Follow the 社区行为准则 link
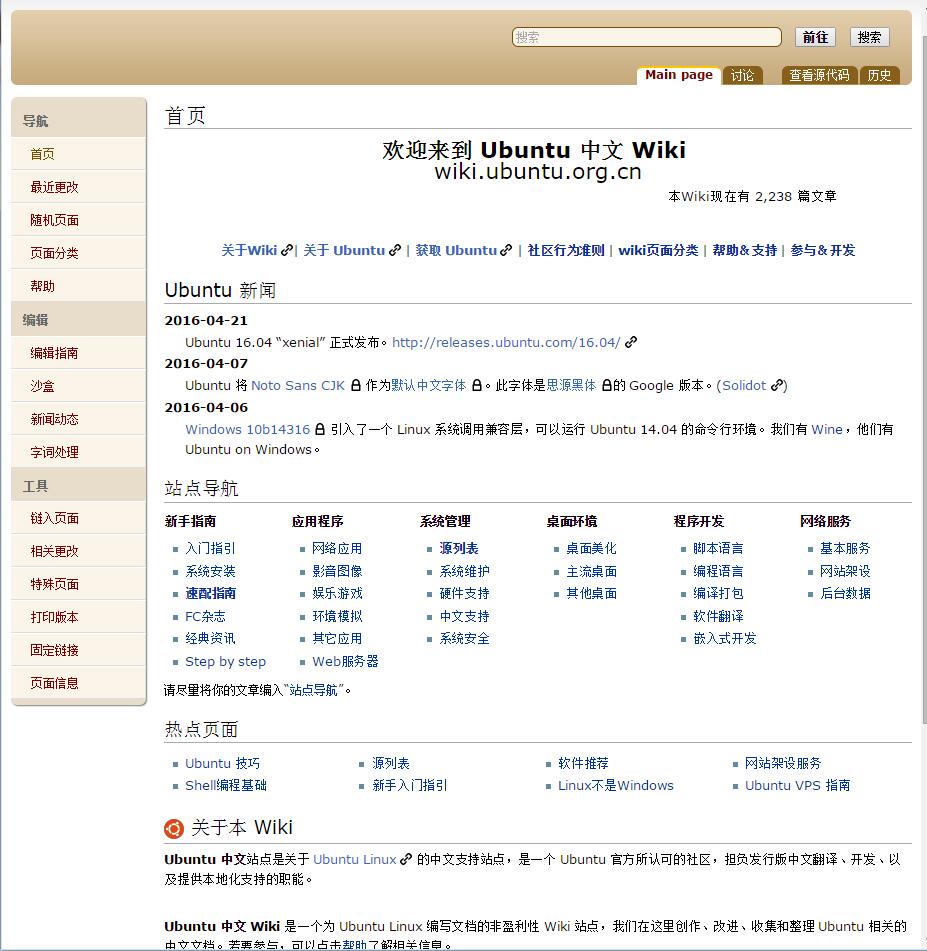The width and height of the screenshot is (927, 951). coord(566,250)
